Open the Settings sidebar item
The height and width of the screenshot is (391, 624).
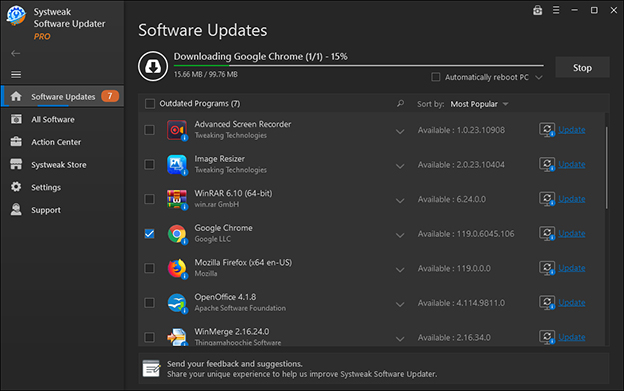click(x=62, y=187)
